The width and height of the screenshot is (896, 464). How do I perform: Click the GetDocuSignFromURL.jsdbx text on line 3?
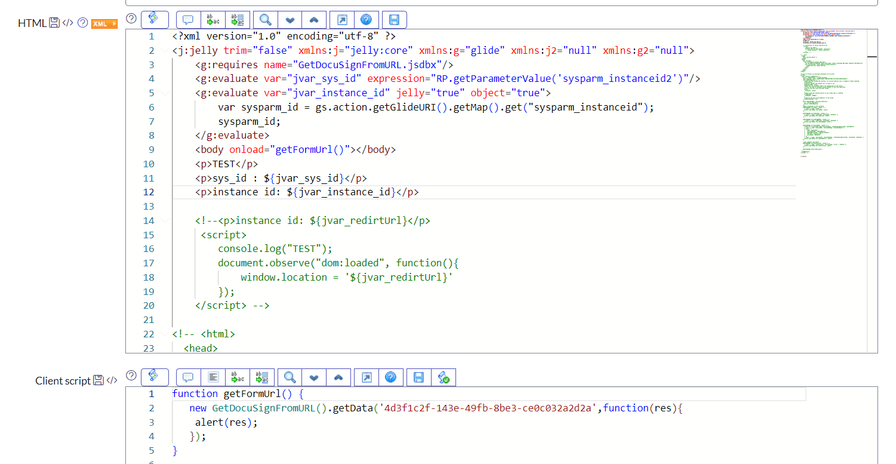coord(367,65)
